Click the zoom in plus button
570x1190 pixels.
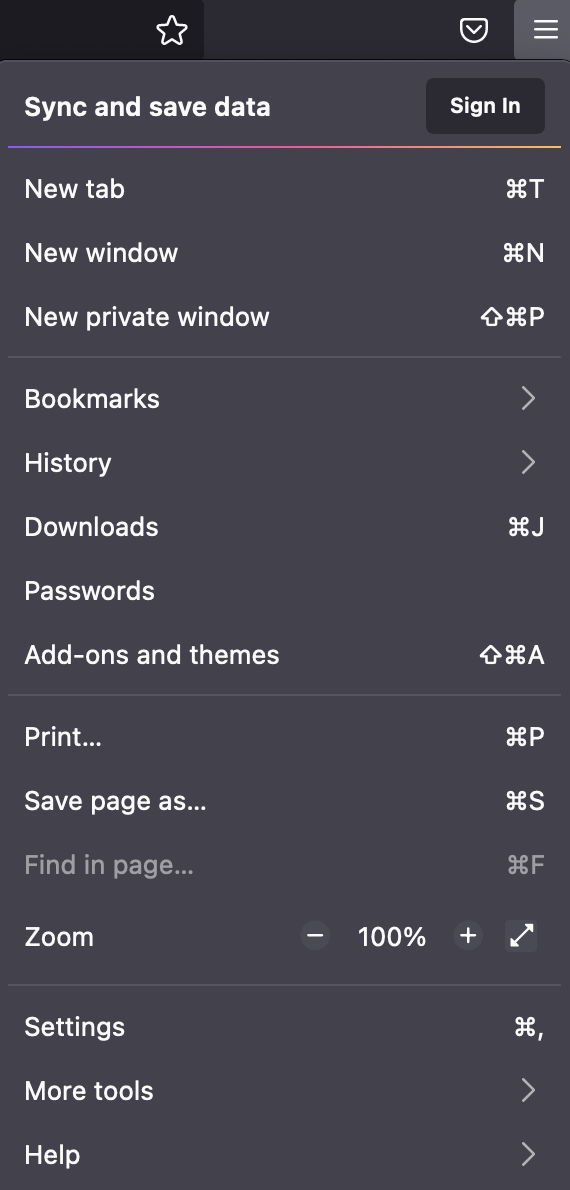point(468,936)
